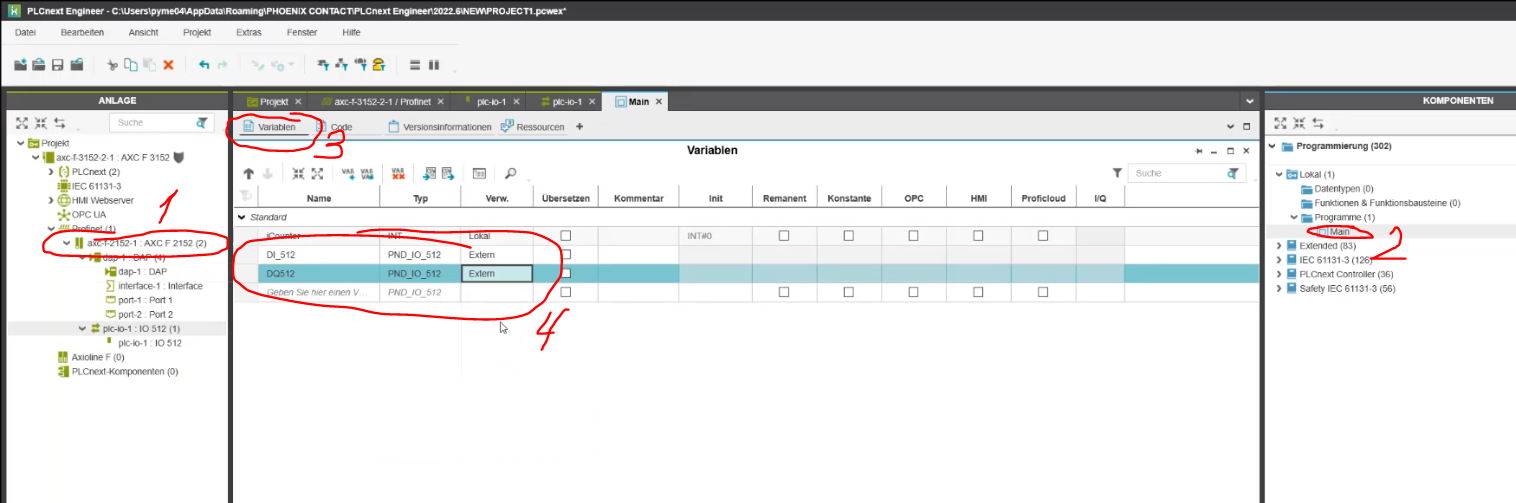Toggle Übersetzen checkbox in new variable row

coord(566,292)
